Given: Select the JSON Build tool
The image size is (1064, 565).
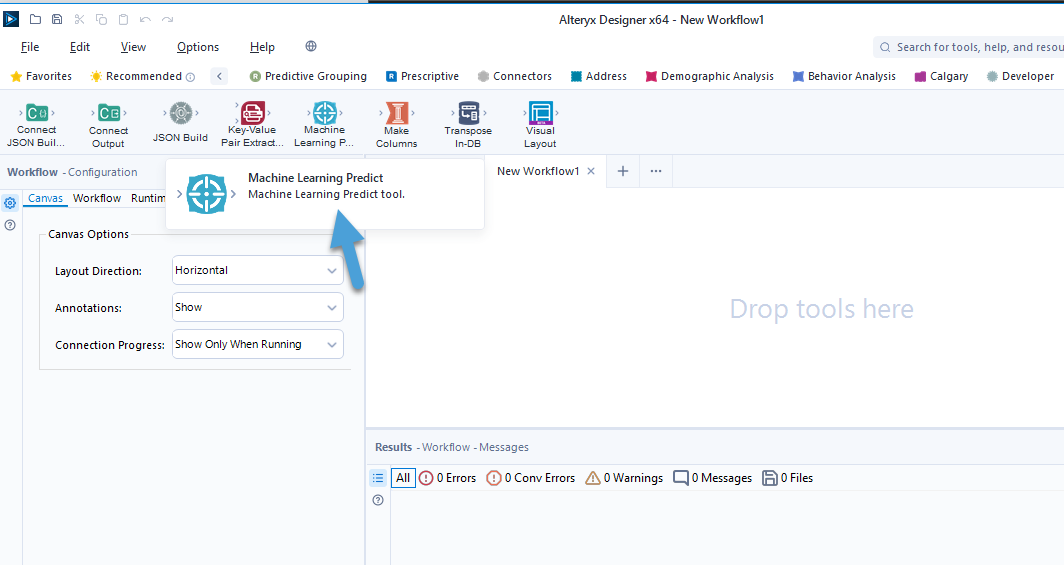Looking at the screenshot, I should click(x=180, y=123).
